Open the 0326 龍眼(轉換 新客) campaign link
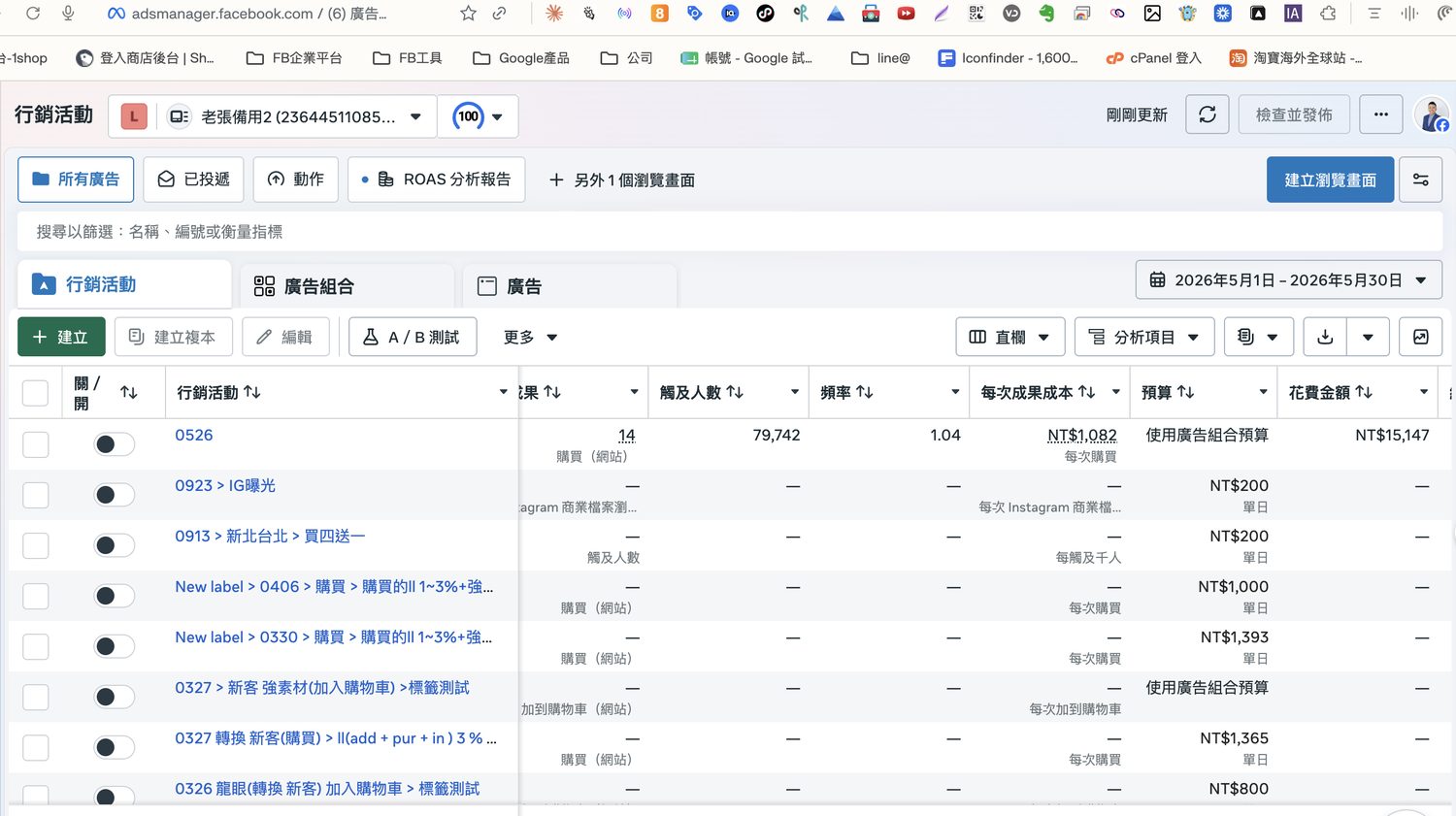Screen dimensions: 1456x816 point(327,789)
